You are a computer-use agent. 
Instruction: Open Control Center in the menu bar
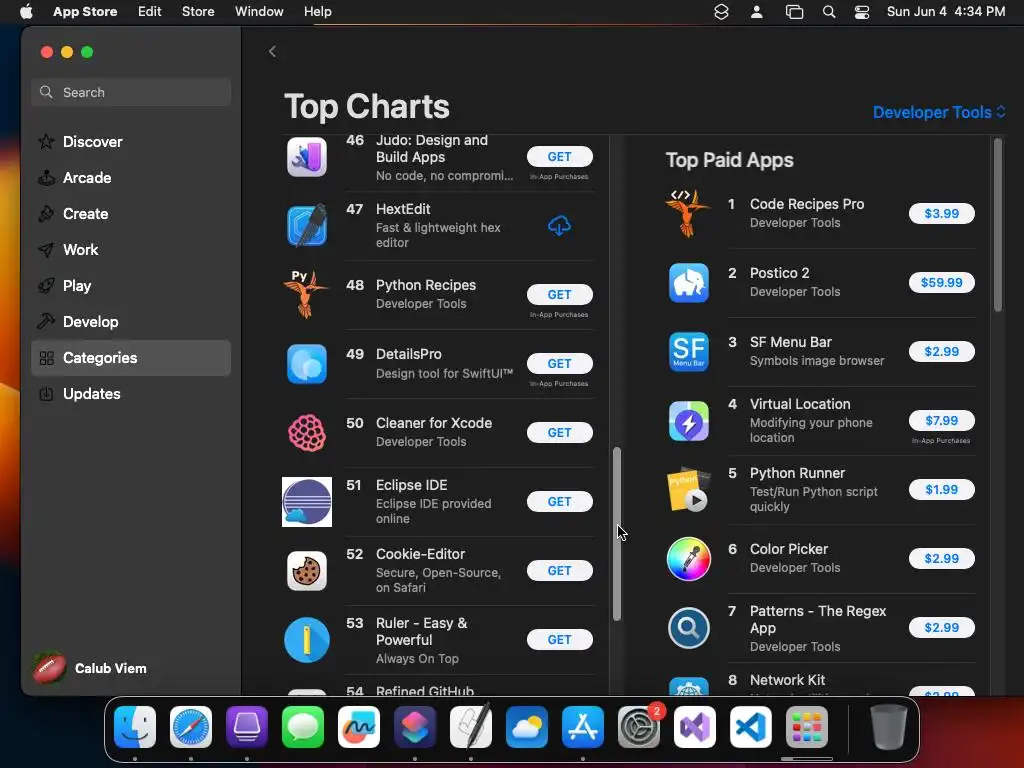click(x=862, y=12)
